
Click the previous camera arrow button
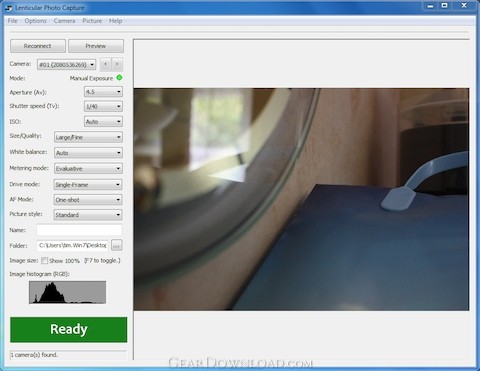point(105,64)
